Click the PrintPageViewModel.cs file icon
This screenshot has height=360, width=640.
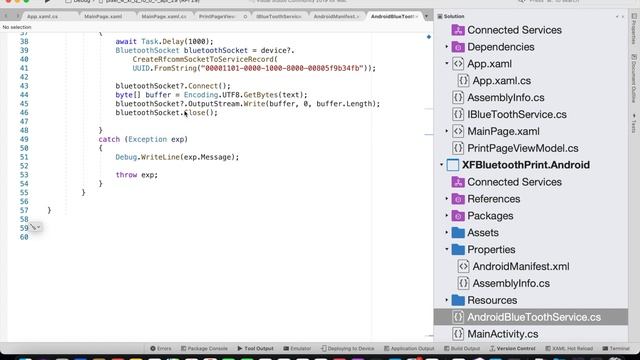[x=458, y=148]
